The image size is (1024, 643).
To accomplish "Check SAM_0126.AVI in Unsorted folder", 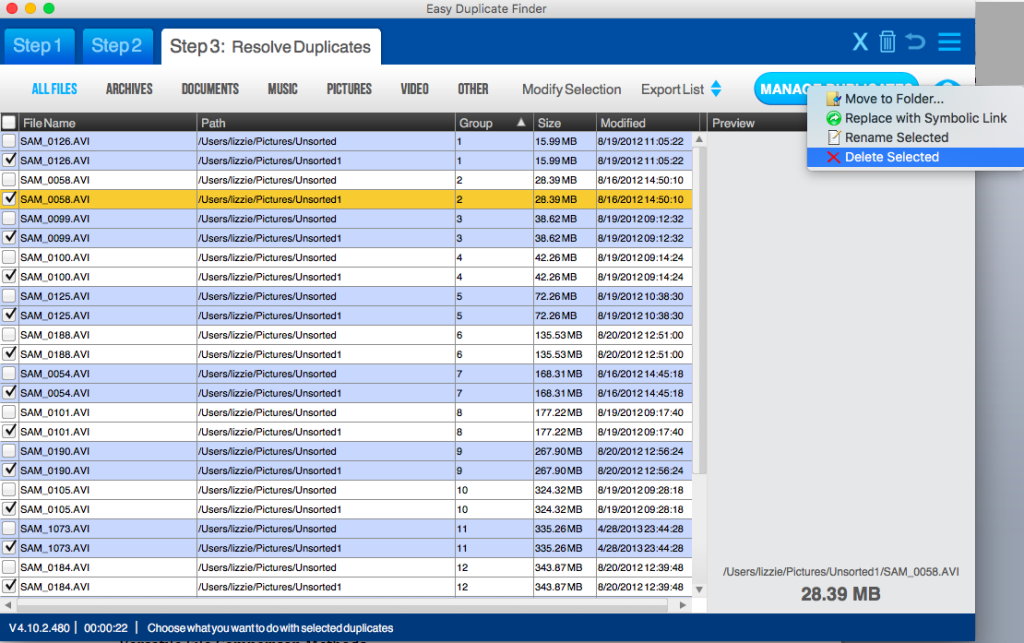I will tap(9, 141).
